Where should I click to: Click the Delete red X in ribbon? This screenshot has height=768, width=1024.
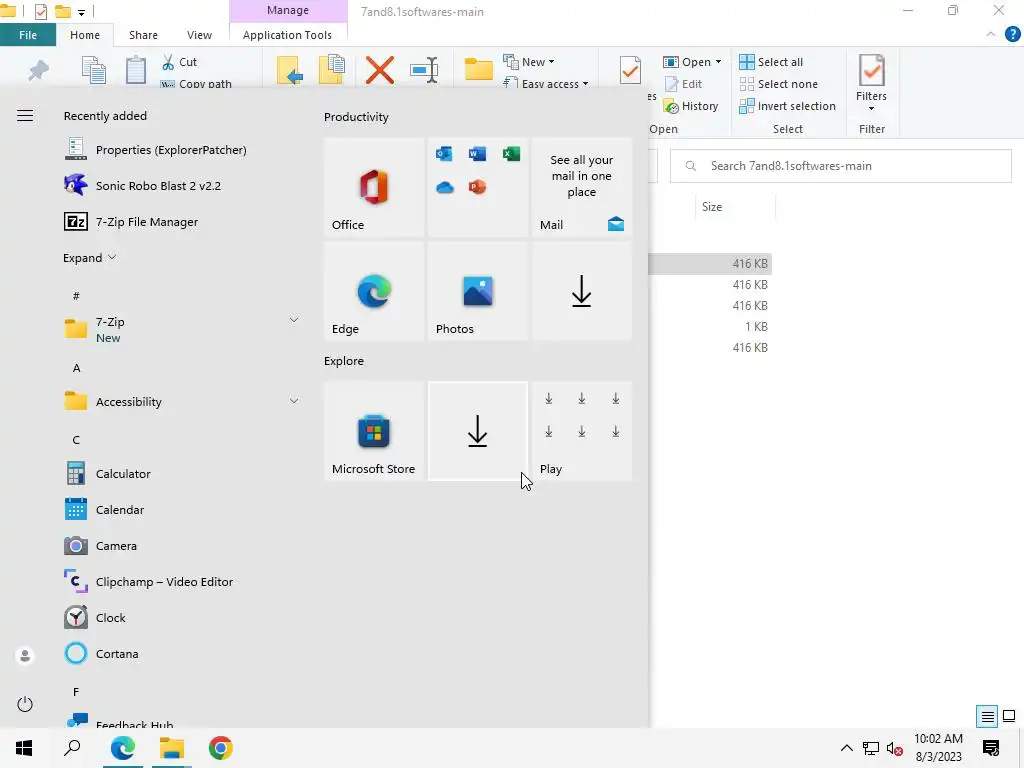[379, 70]
